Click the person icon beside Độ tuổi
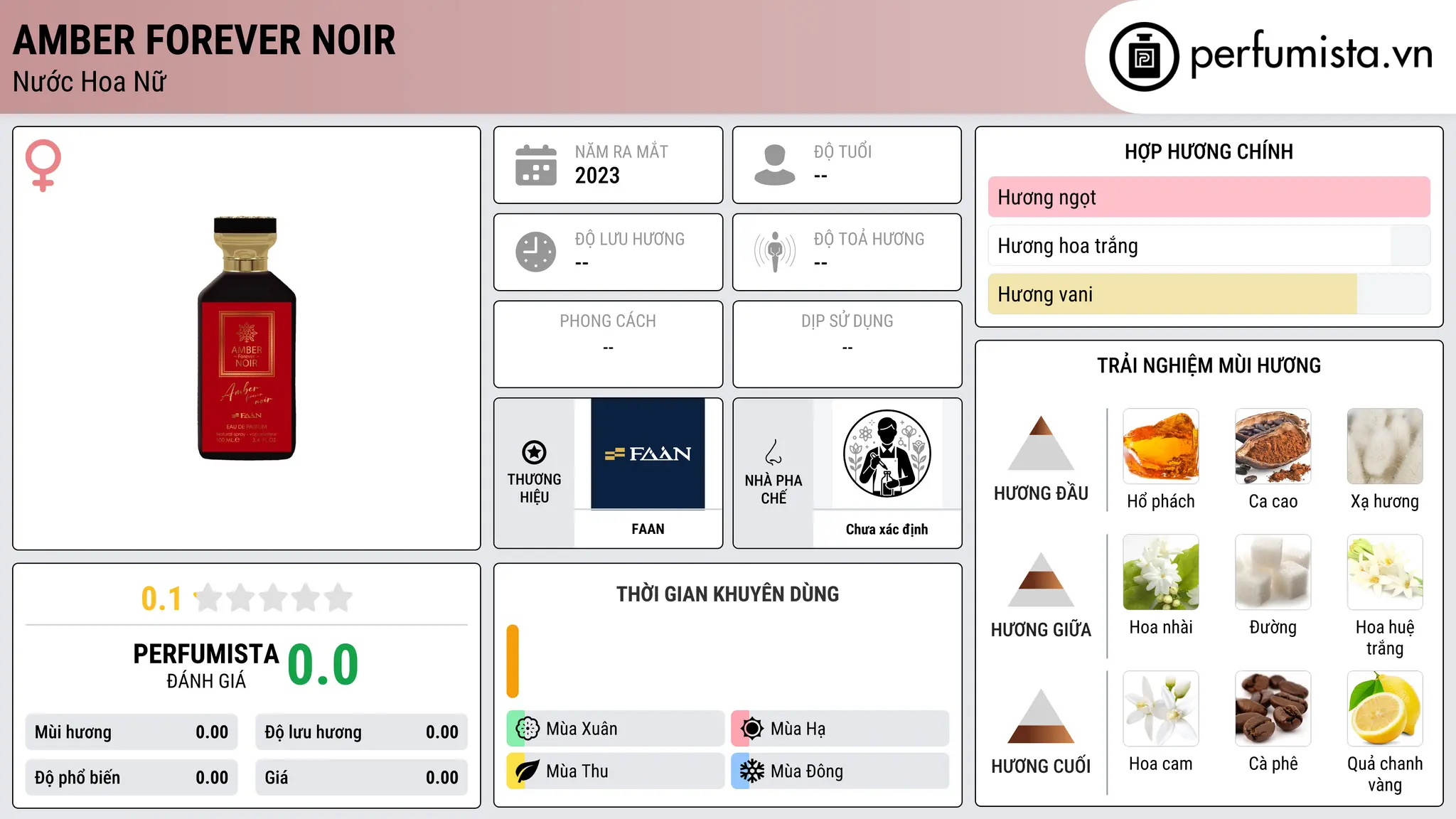 (774, 165)
